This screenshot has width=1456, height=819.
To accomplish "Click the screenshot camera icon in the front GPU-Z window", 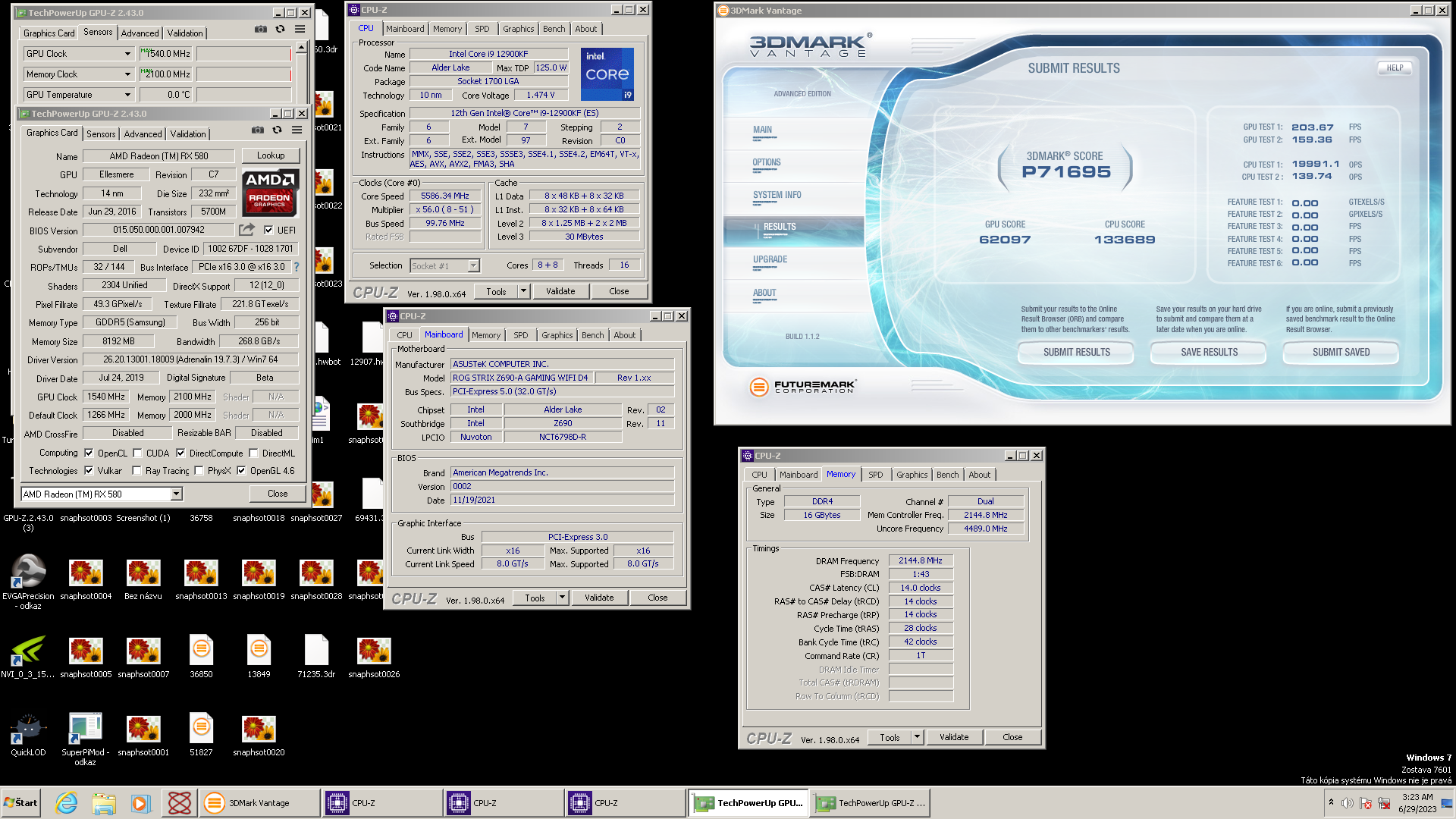I will tap(258, 130).
